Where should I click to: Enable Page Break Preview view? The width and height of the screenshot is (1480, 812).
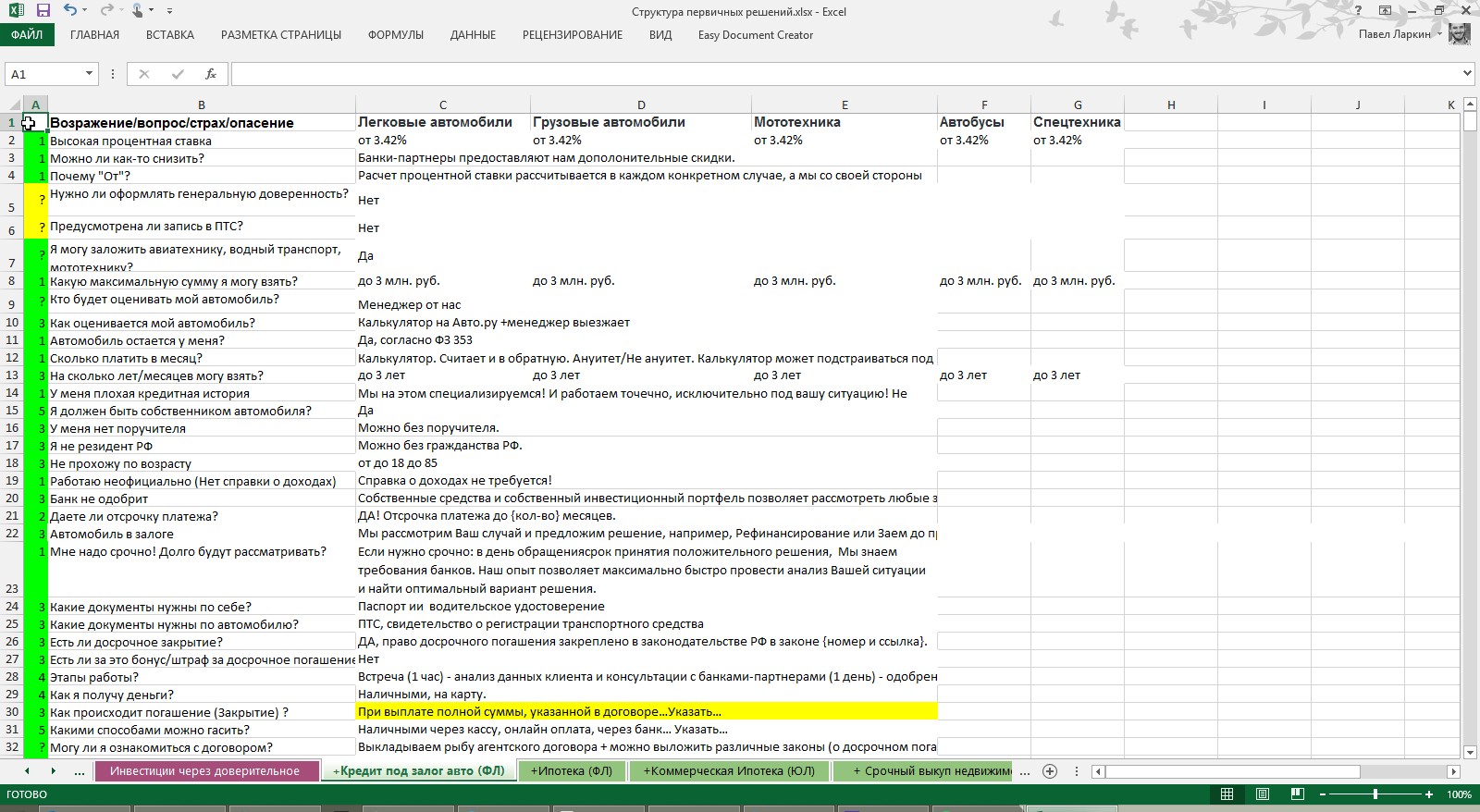(1297, 794)
